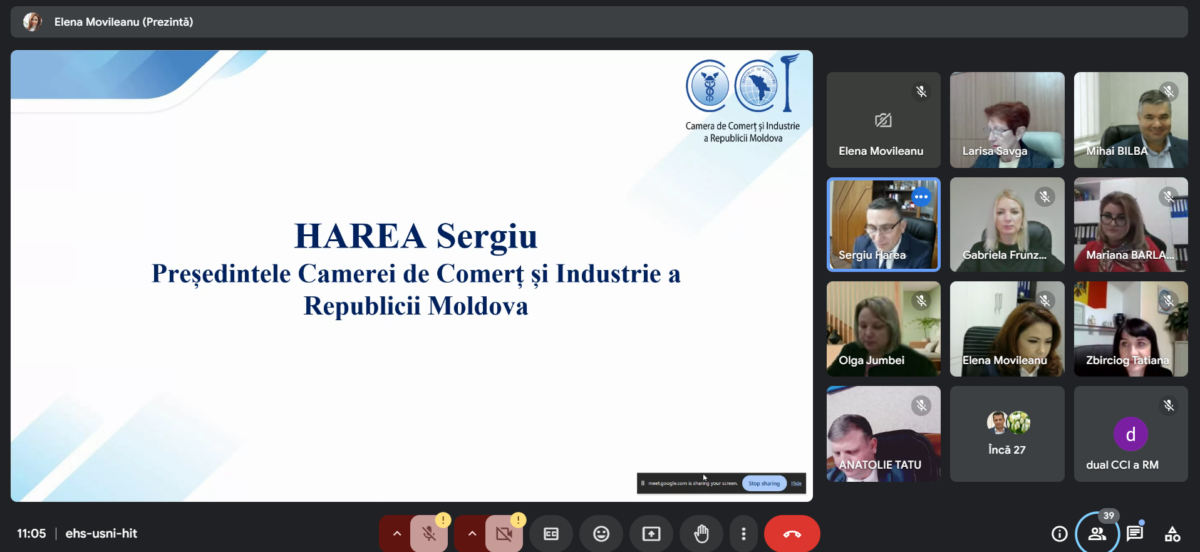Expand video settings chevron beside camera
The width and height of the screenshot is (1200, 552).
click(471, 534)
